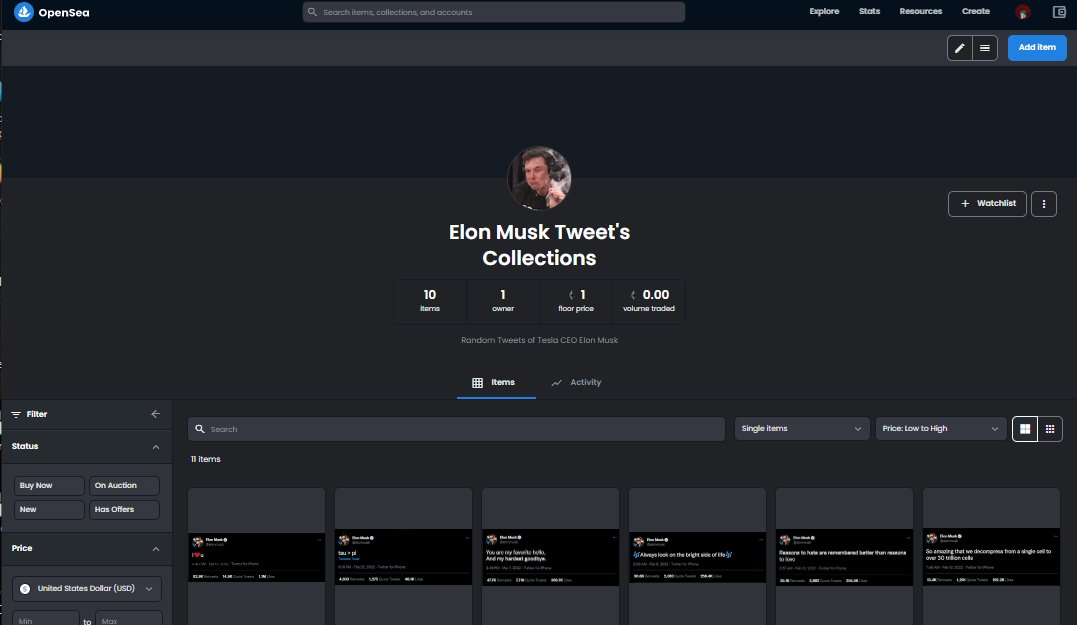
Task: Open the 'tau > pi' tweet card
Action: click(403, 557)
